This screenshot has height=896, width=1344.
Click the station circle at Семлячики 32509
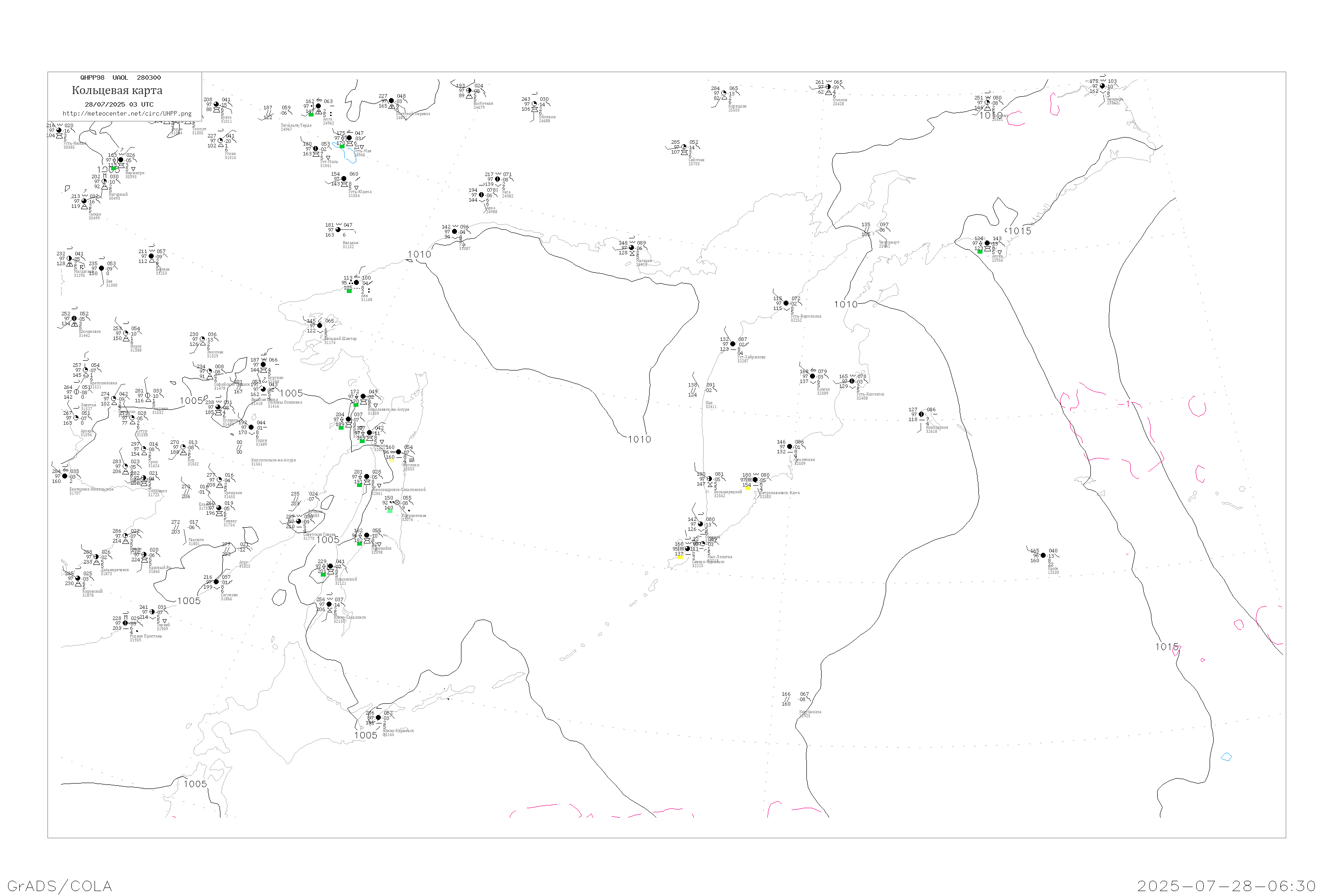coord(790,447)
